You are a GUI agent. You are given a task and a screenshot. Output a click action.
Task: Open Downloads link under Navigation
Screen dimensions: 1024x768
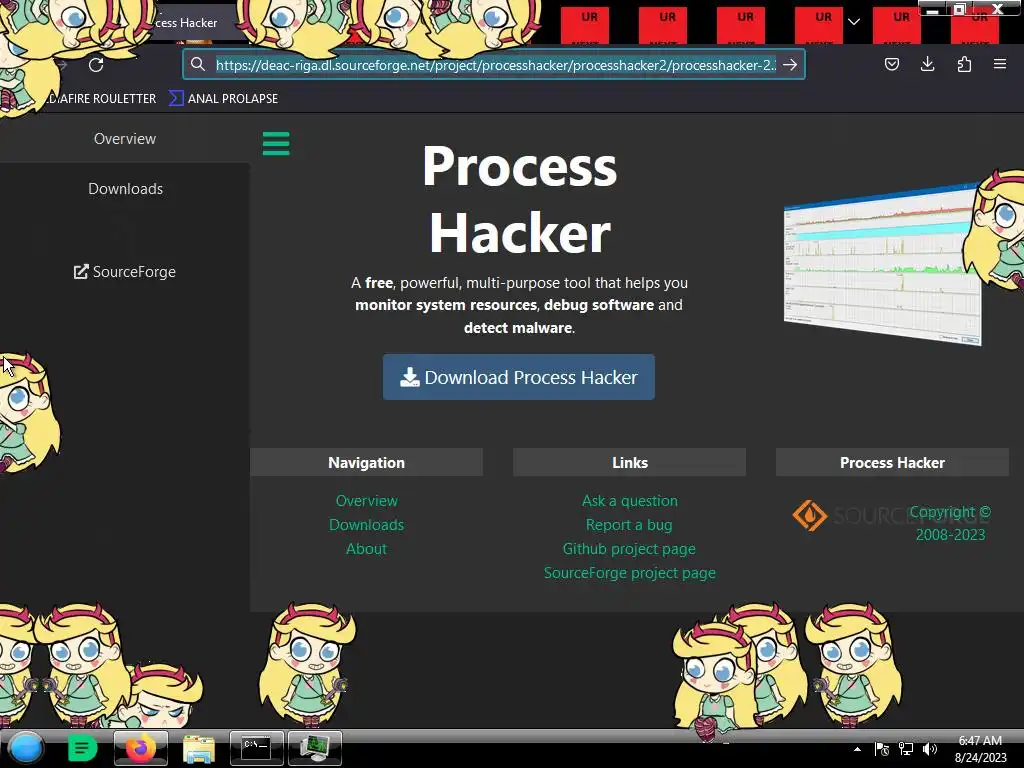(x=366, y=525)
